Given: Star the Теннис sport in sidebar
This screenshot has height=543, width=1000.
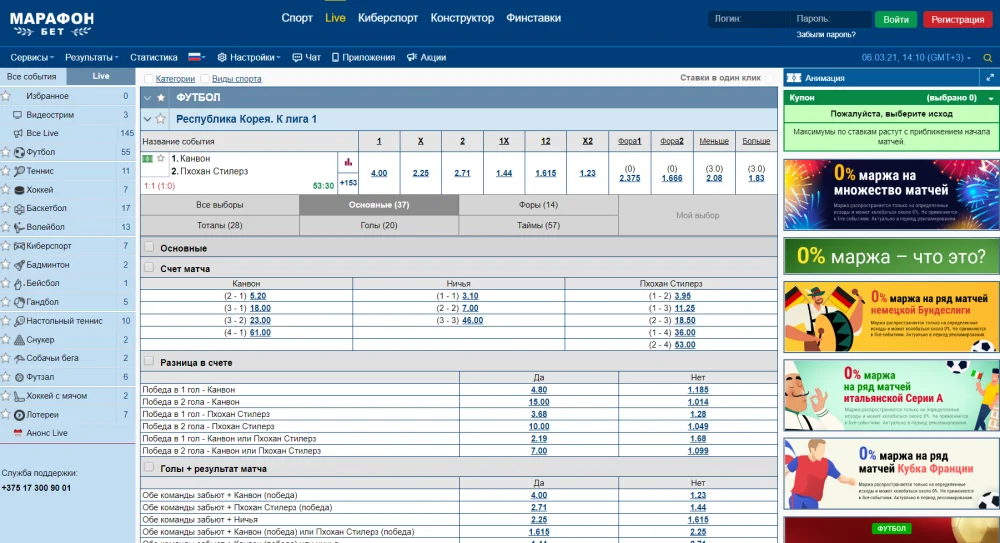Looking at the screenshot, I should pos(6,171).
